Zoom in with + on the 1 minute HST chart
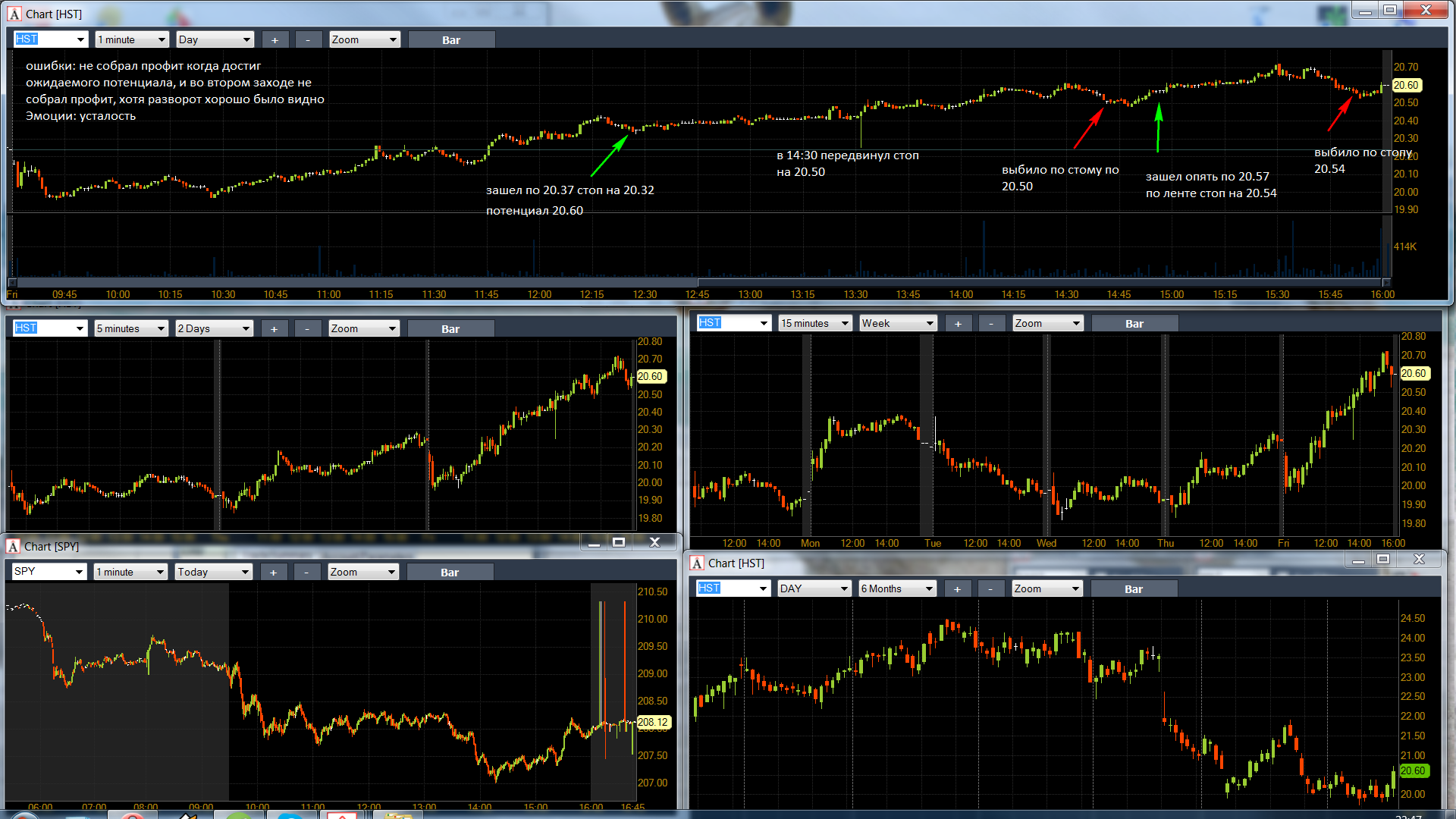Image resolution: width=1456 pixels, height=819 pixels. pyautogui.click(x=275, y=40)
